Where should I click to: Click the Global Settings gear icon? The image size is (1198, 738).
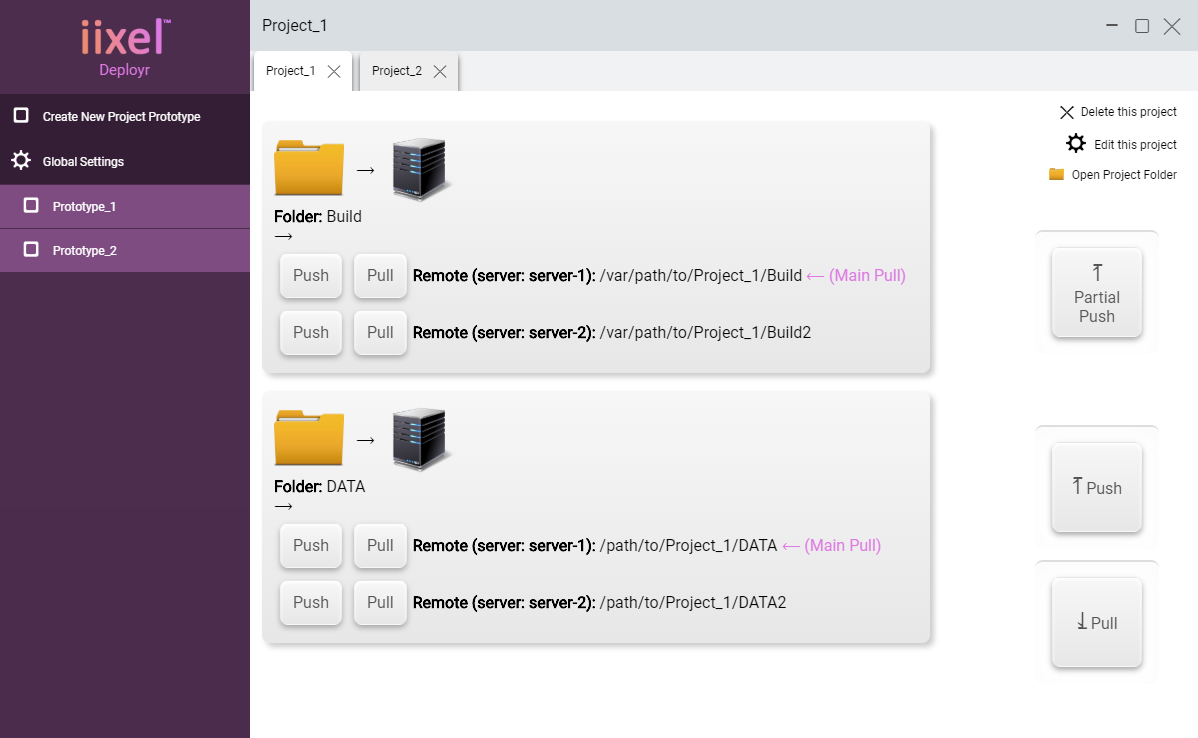pyautogui.click(x=21, y=161)
